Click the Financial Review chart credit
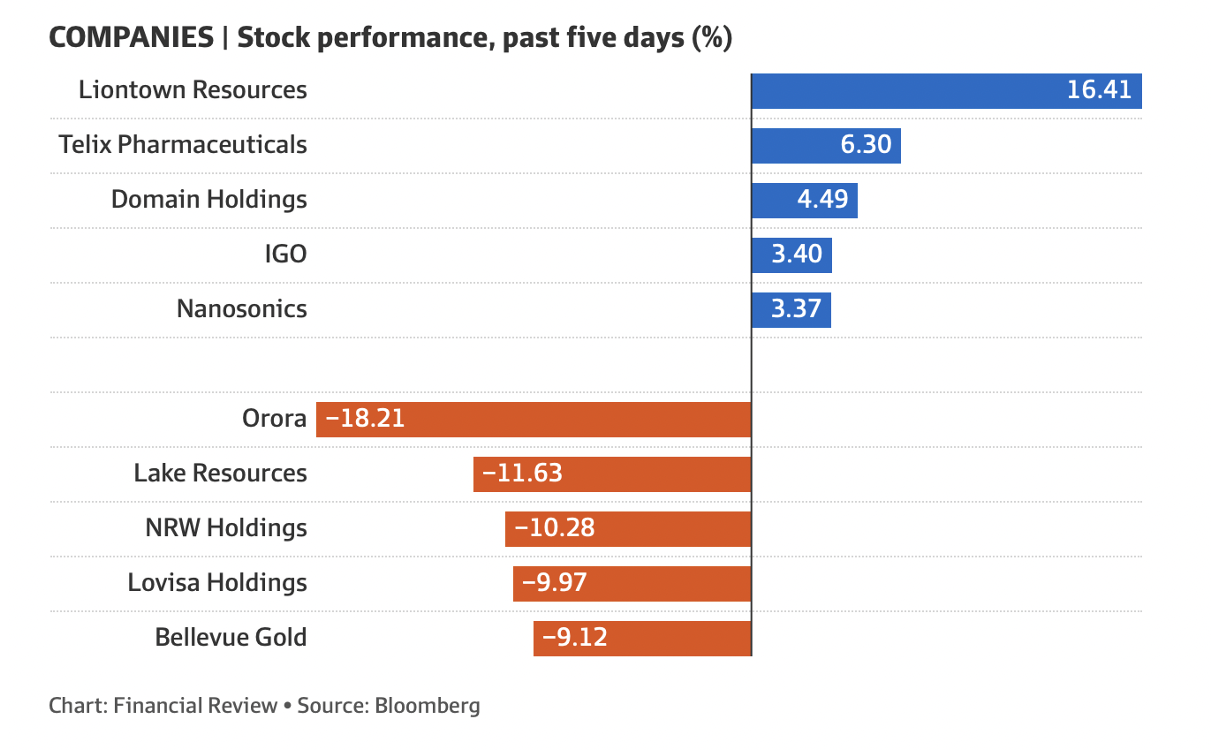The image size is (1230, 750). pos(195,705)
